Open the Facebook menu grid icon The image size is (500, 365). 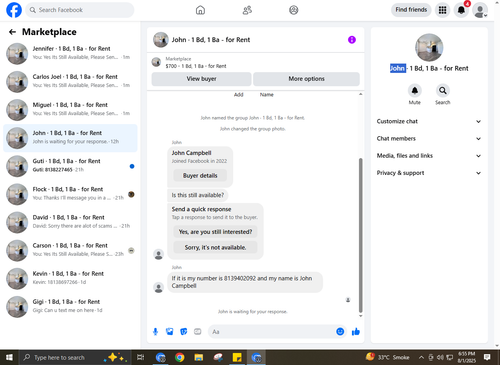tap(442, 10)
